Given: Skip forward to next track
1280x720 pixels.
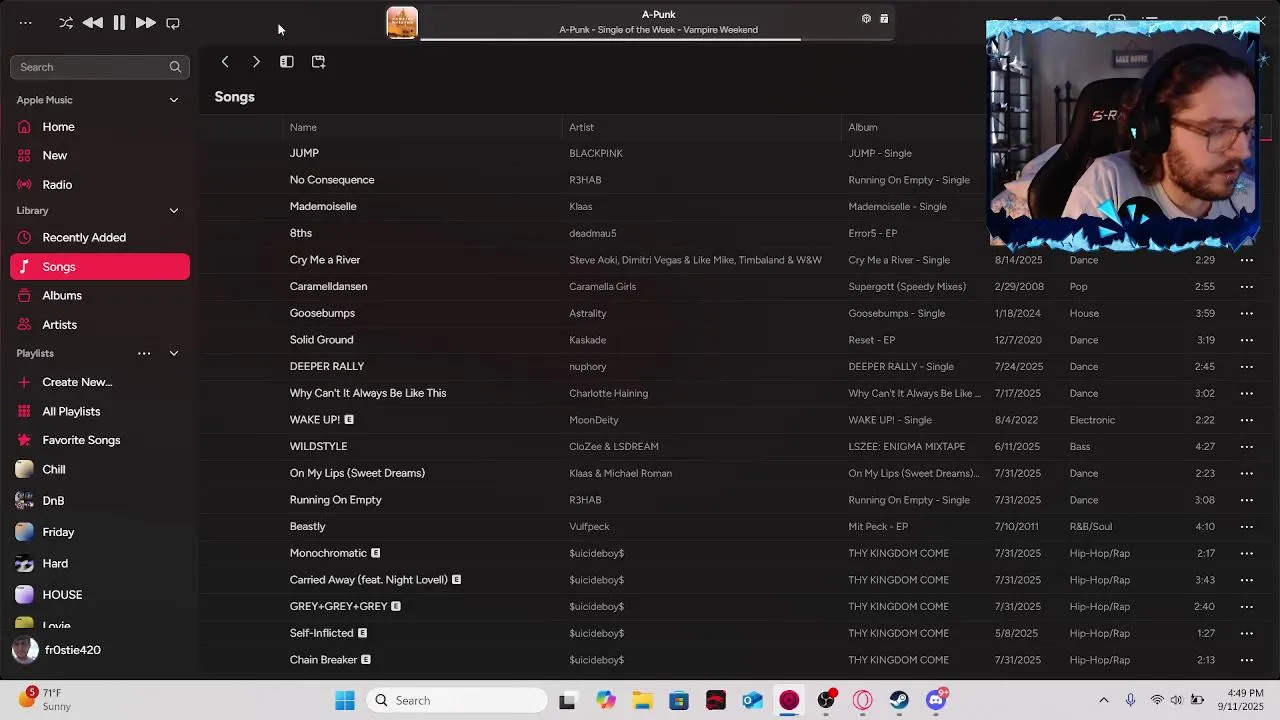Looking at the screenshot, I should 145,23.
